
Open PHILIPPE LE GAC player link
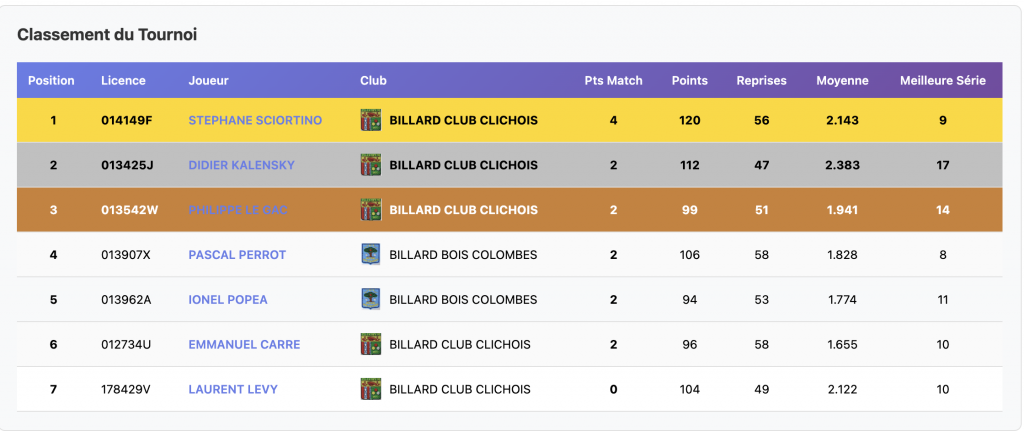click(238, 210)
